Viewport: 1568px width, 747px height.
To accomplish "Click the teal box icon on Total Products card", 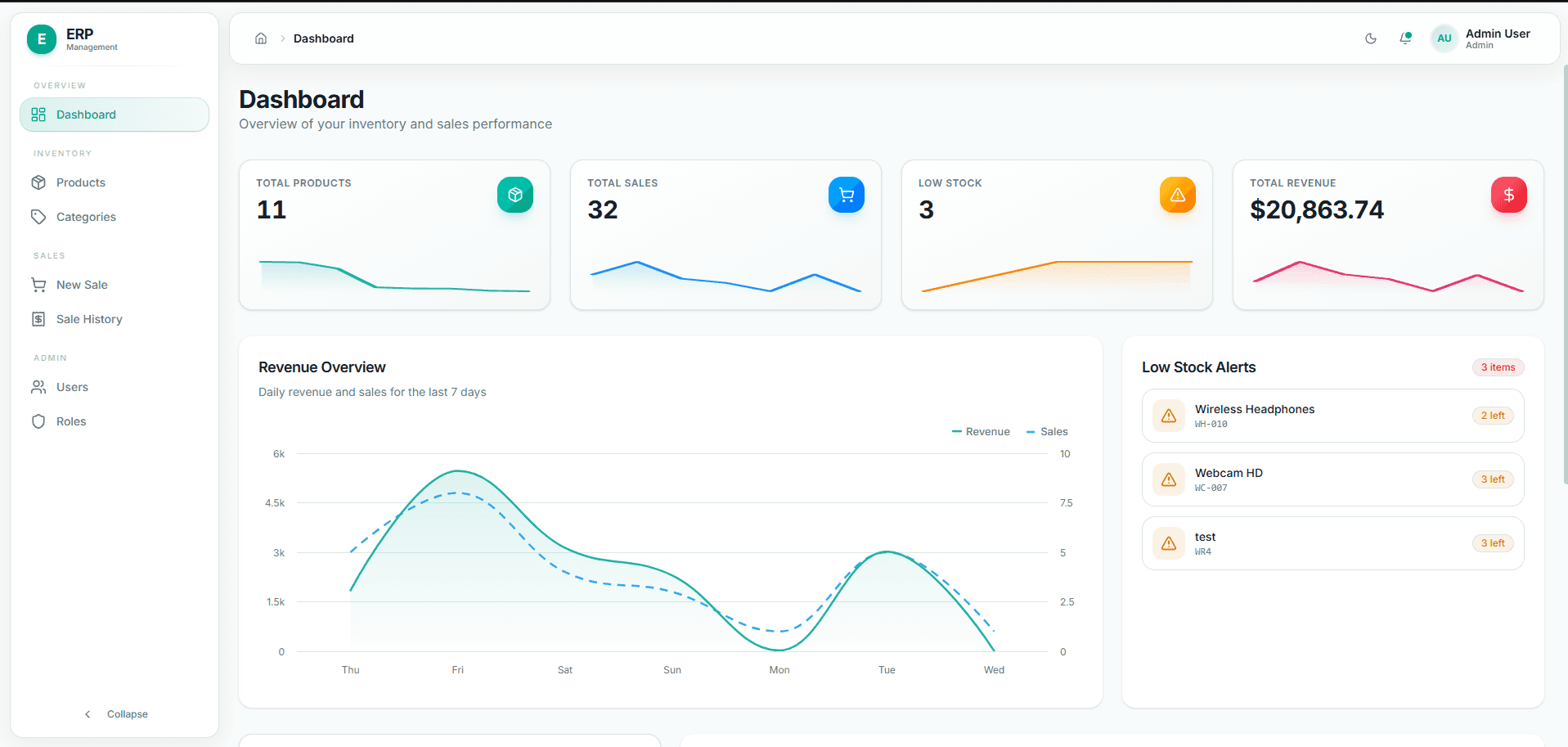I will pyautogui.click(x=515, y=195).
